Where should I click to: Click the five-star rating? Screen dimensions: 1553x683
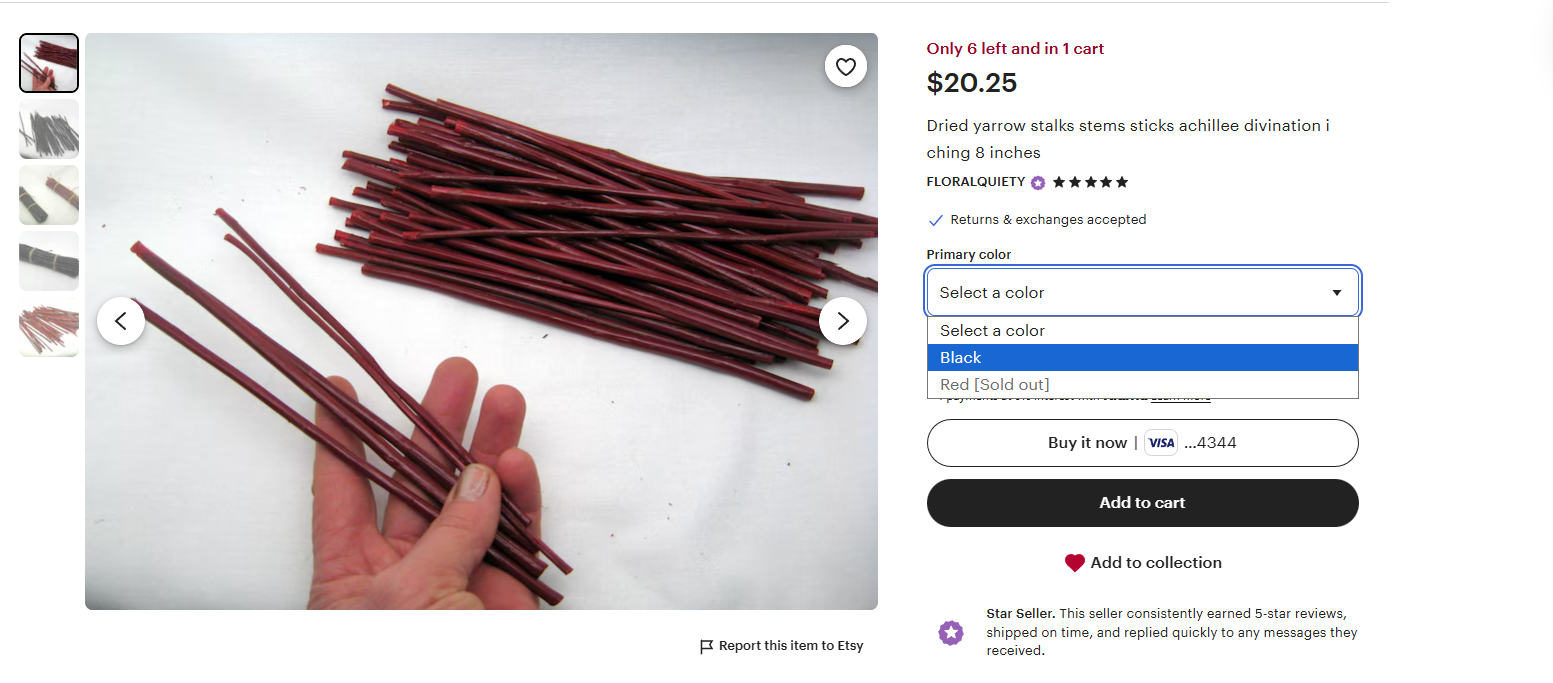[1090, 182]
